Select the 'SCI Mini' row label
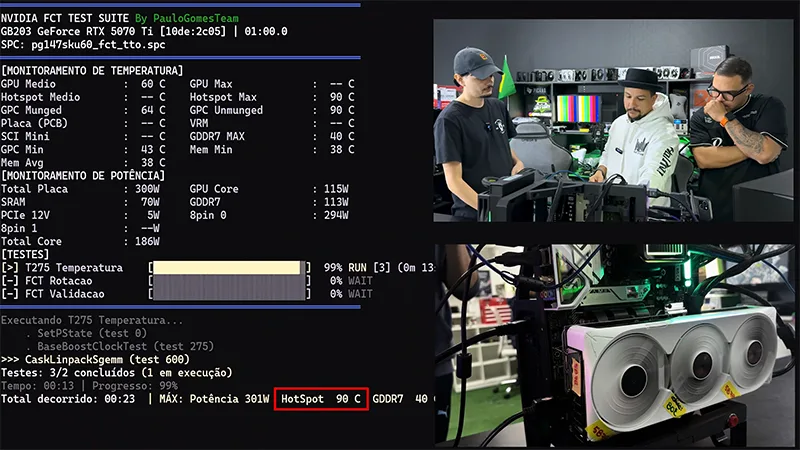The width and height of the screenshot is (800, 450). tap(25, 137)
